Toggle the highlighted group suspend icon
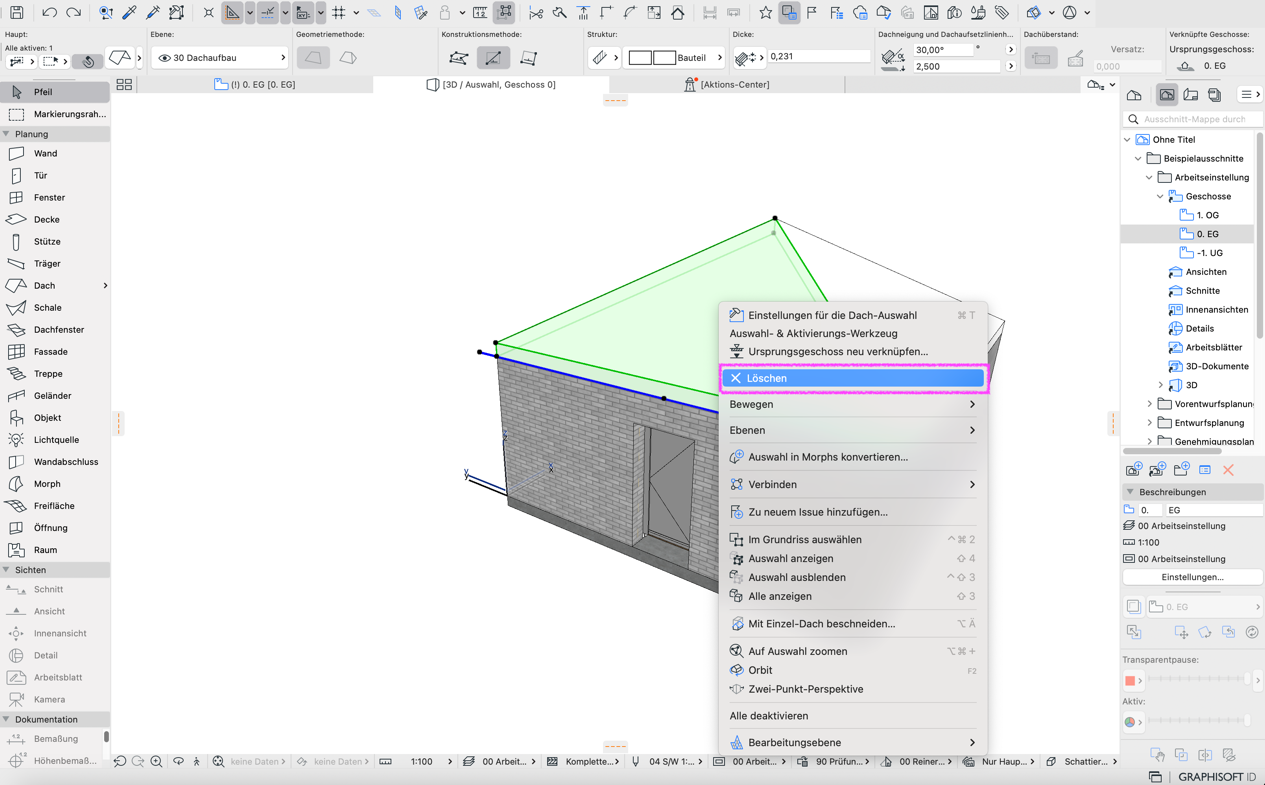 505,13
